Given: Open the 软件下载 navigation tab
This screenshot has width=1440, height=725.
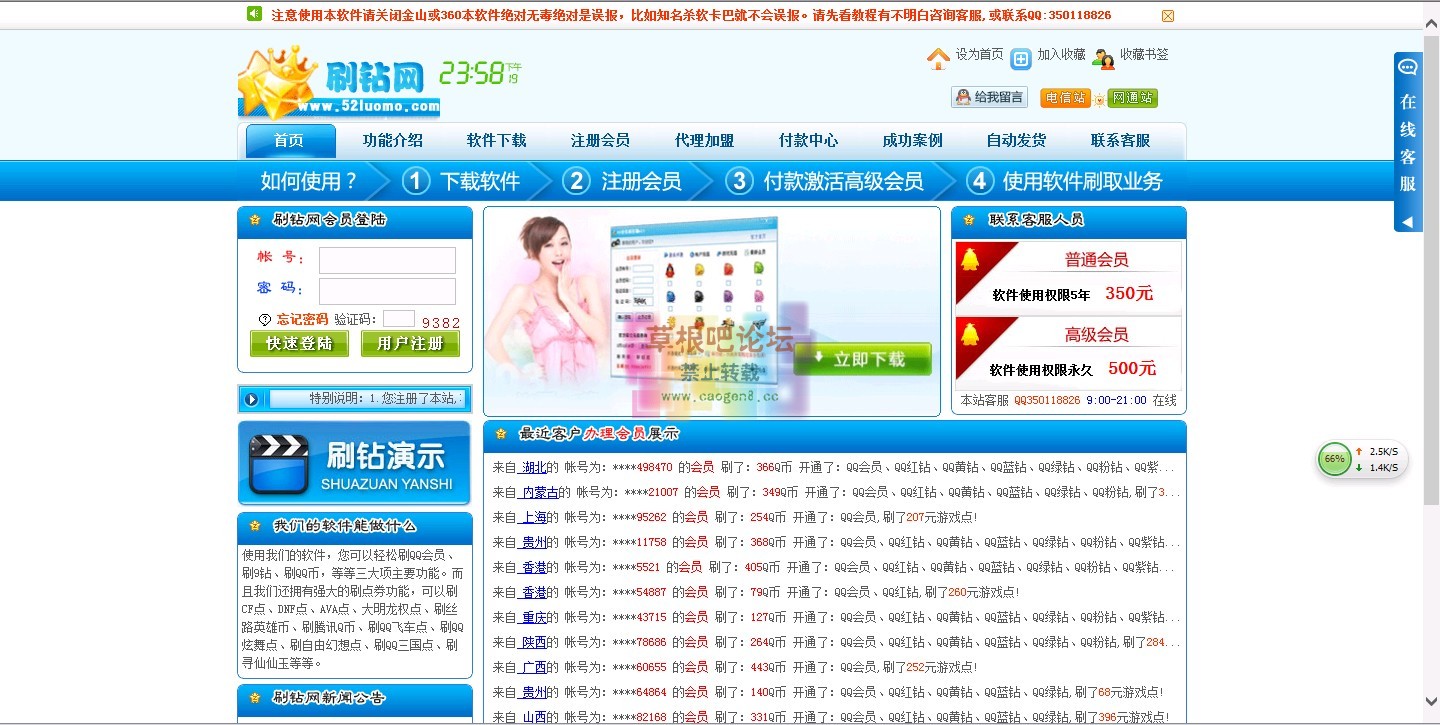Looking at the screenshot, I should coord(496,141).
